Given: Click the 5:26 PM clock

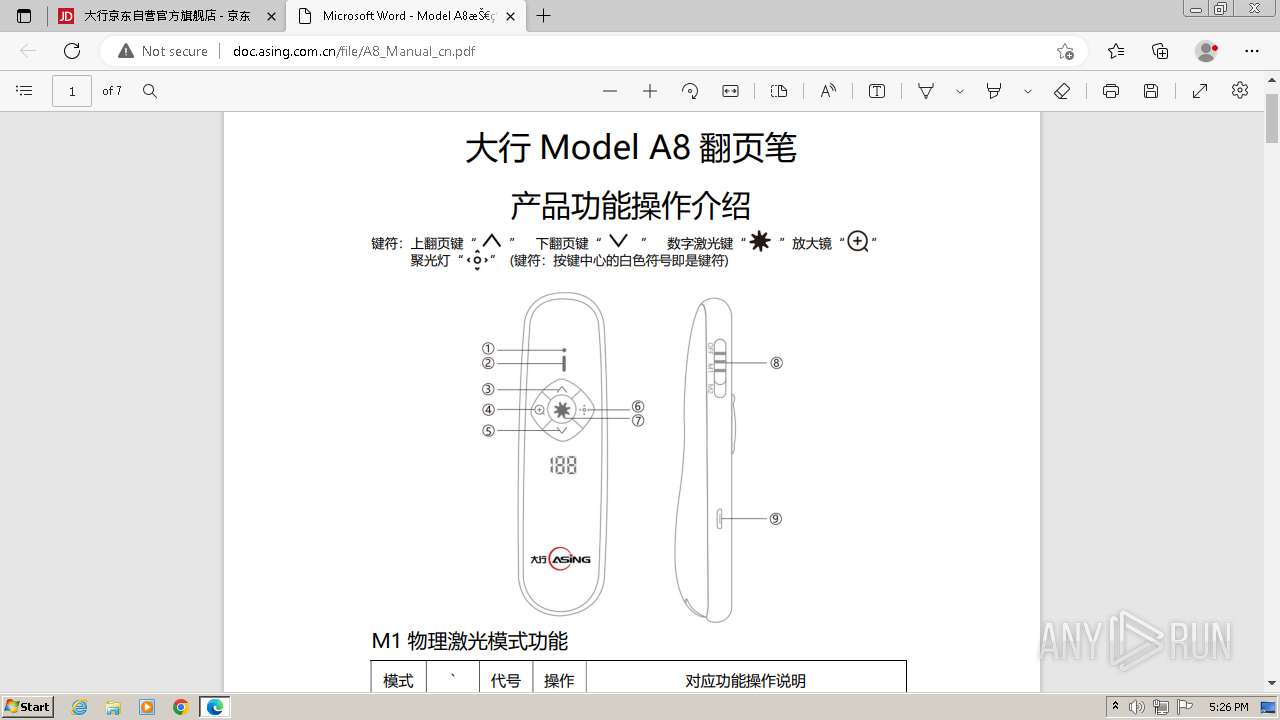Looking at the screenshot, I should [1228, 707].
